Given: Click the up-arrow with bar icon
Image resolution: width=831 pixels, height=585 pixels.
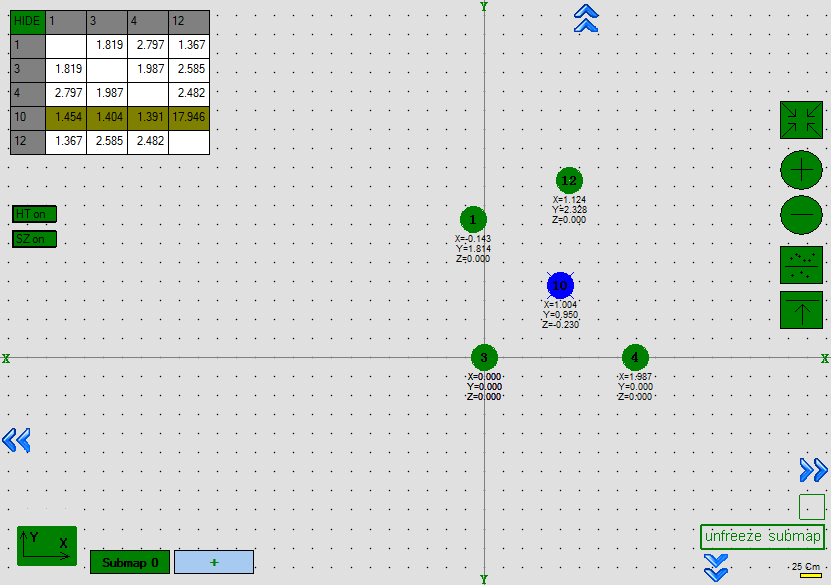Looking at the screenshot, I should click(x=801, y=309).
